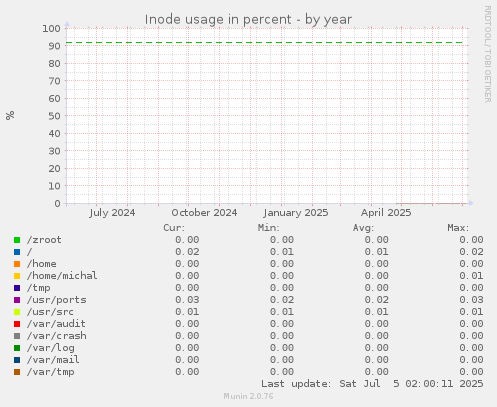
Task: Click the Max: column header
Action: pyautogui.click(x=458, y=228)
